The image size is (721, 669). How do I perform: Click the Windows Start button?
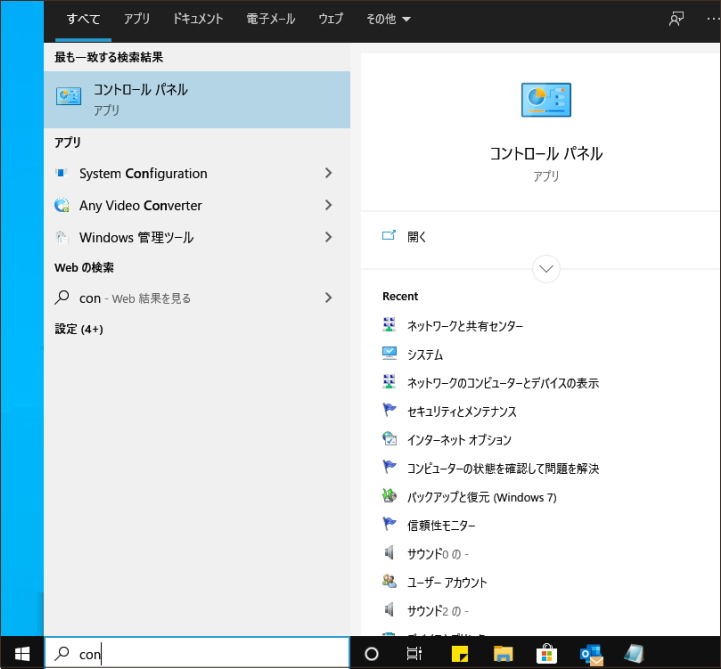[x=21, y=654]
